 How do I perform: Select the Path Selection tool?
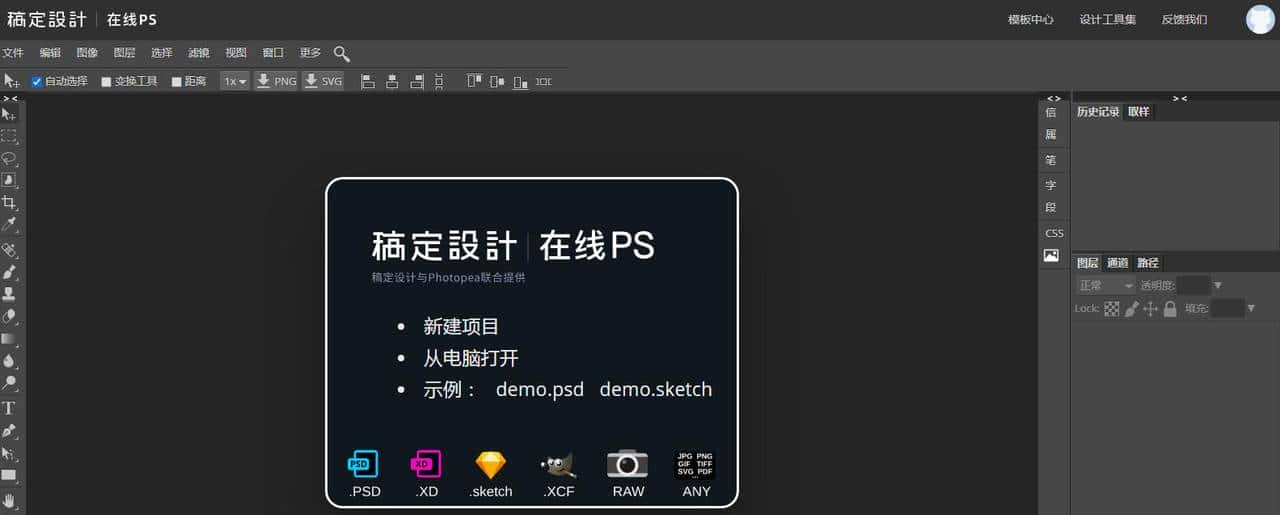pos(10,452)
